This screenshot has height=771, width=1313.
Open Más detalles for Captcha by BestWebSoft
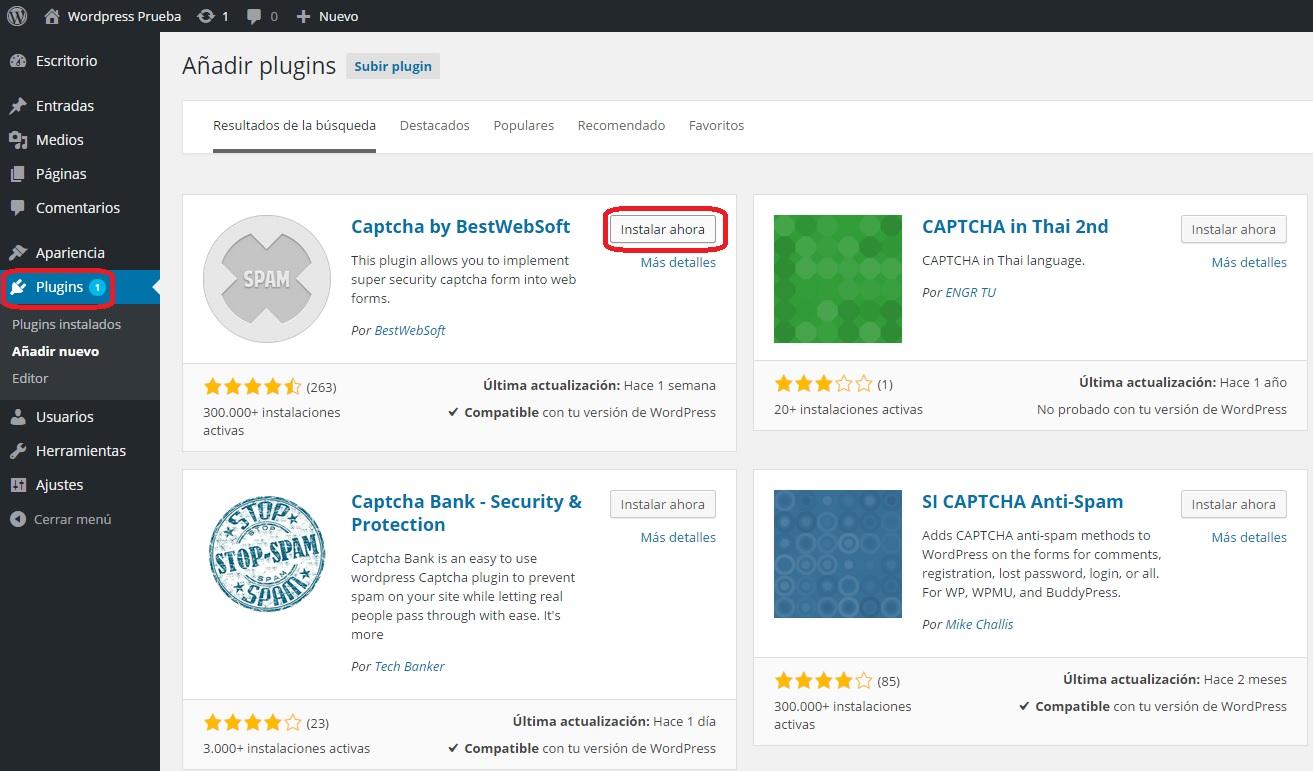coord(678,263)
